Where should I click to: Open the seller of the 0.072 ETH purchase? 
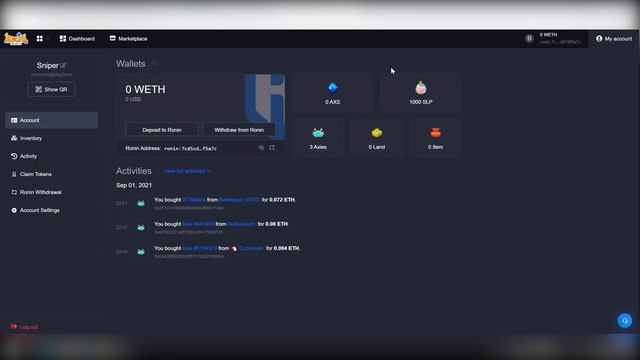tap(239, 200)
